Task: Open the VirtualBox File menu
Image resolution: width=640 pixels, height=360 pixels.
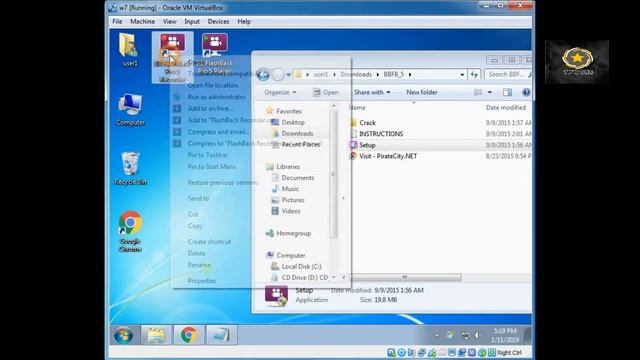Action: 117,22
